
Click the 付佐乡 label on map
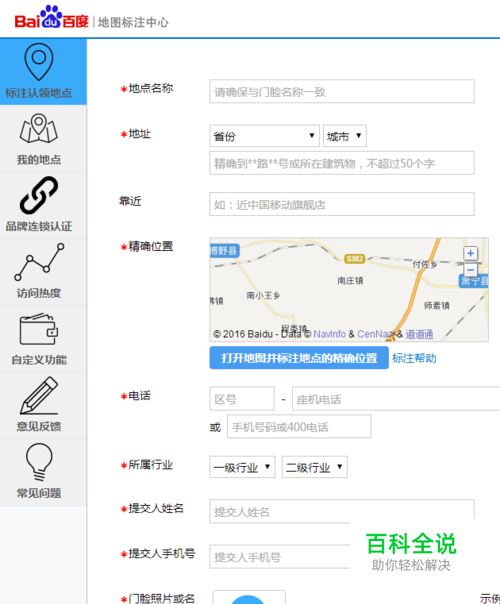pyautogui.click(x=424, y=264)
